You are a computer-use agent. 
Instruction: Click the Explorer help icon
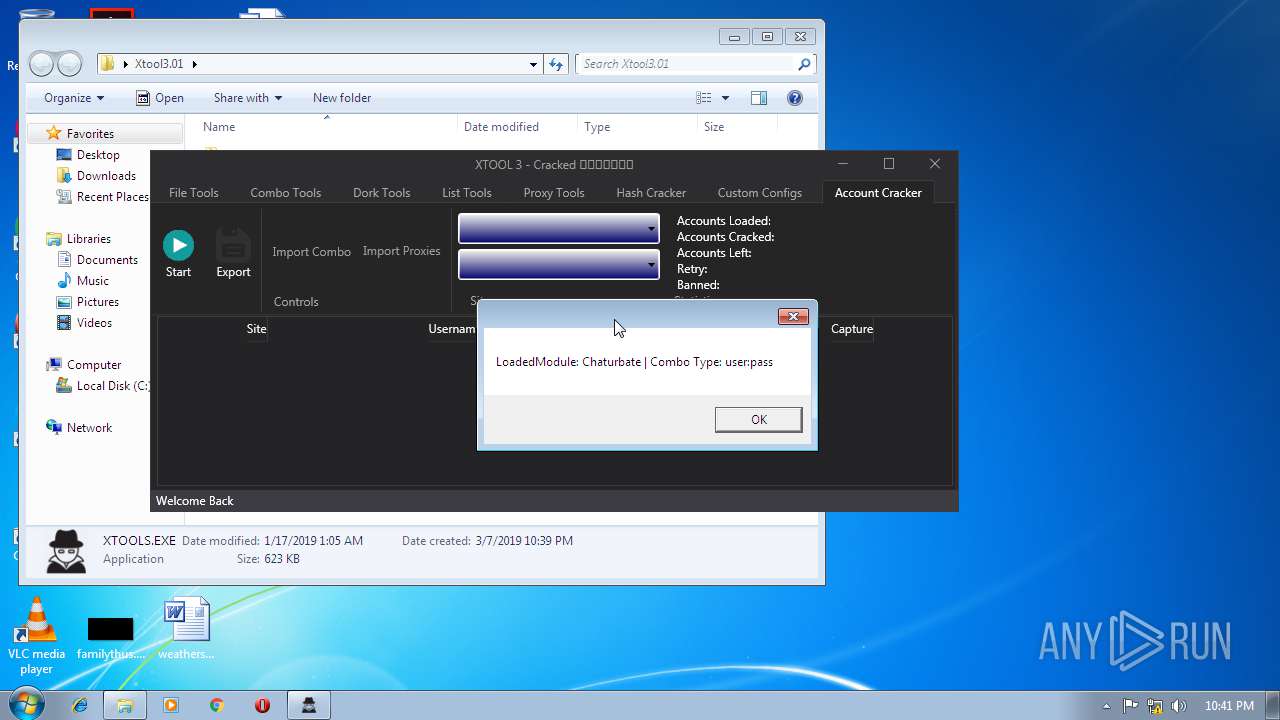click(795, 98)
